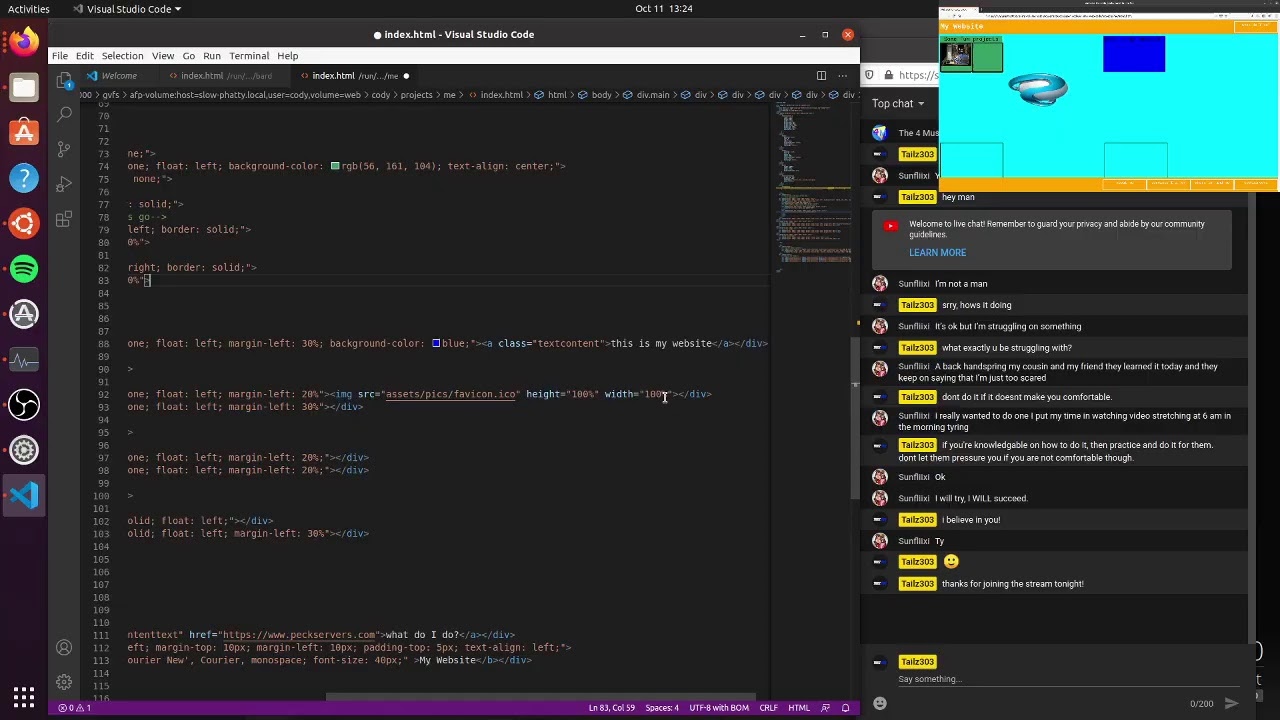The width and height of the screenshot is (1280, 720).
Task: Open the View menu
Action: pos(163,56)
